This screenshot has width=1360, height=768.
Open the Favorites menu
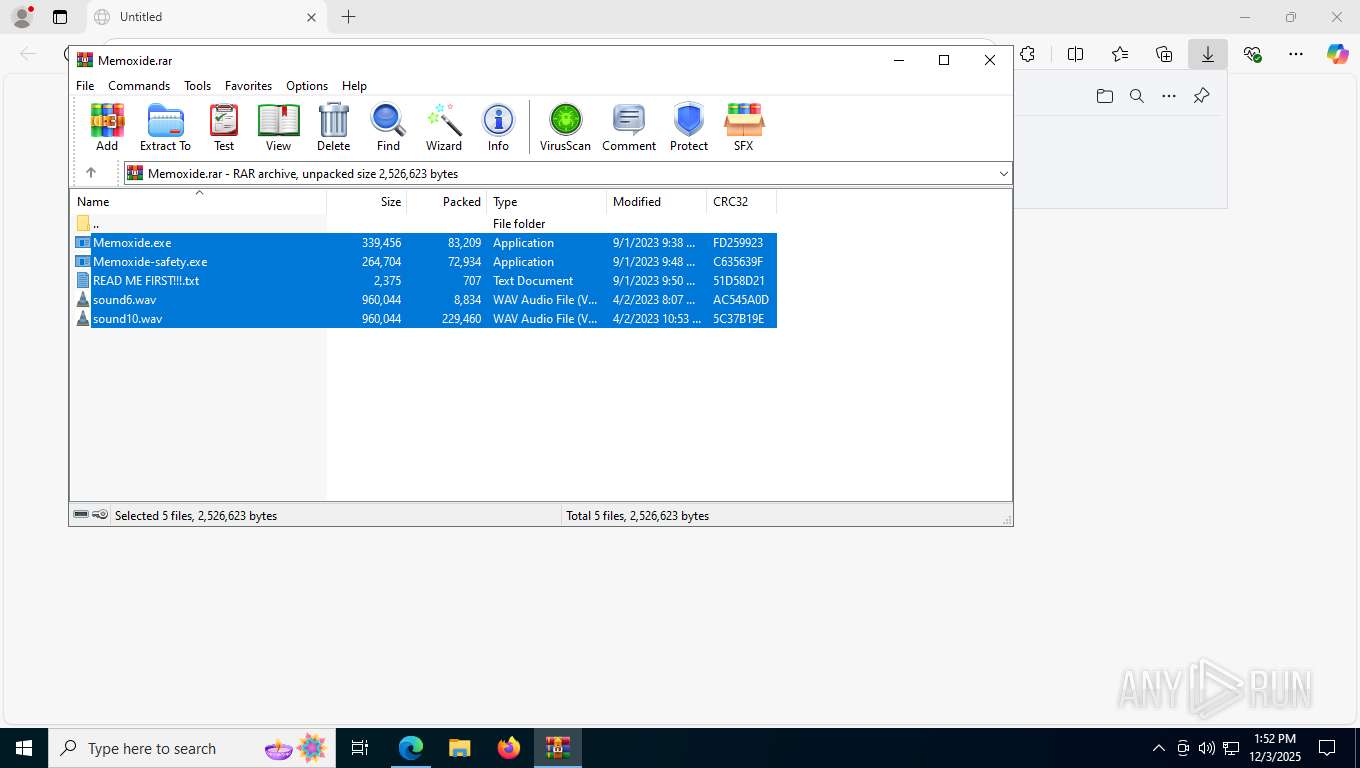[x=248, y=86]
